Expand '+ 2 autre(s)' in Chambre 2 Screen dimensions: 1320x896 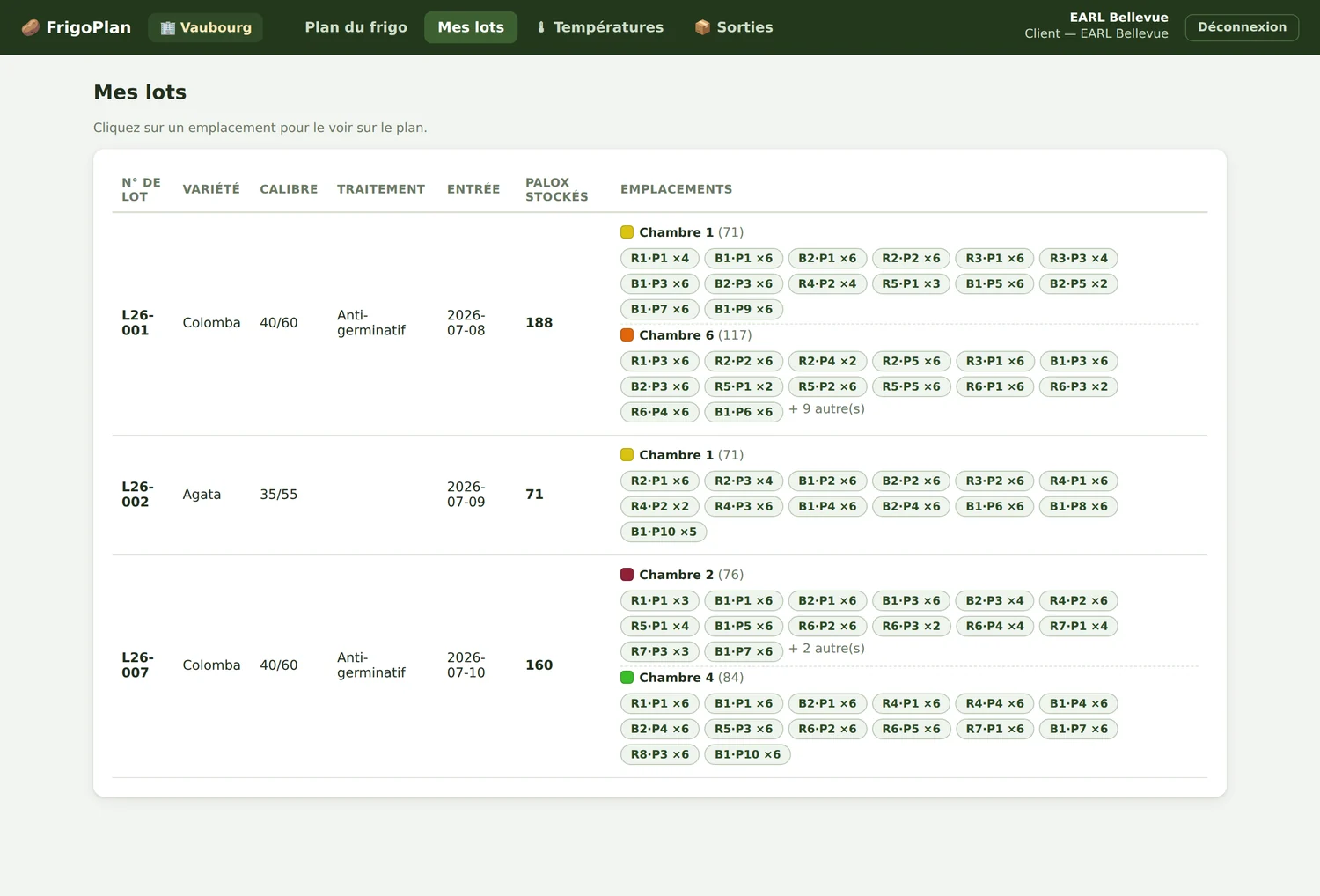tap(826, 648)
